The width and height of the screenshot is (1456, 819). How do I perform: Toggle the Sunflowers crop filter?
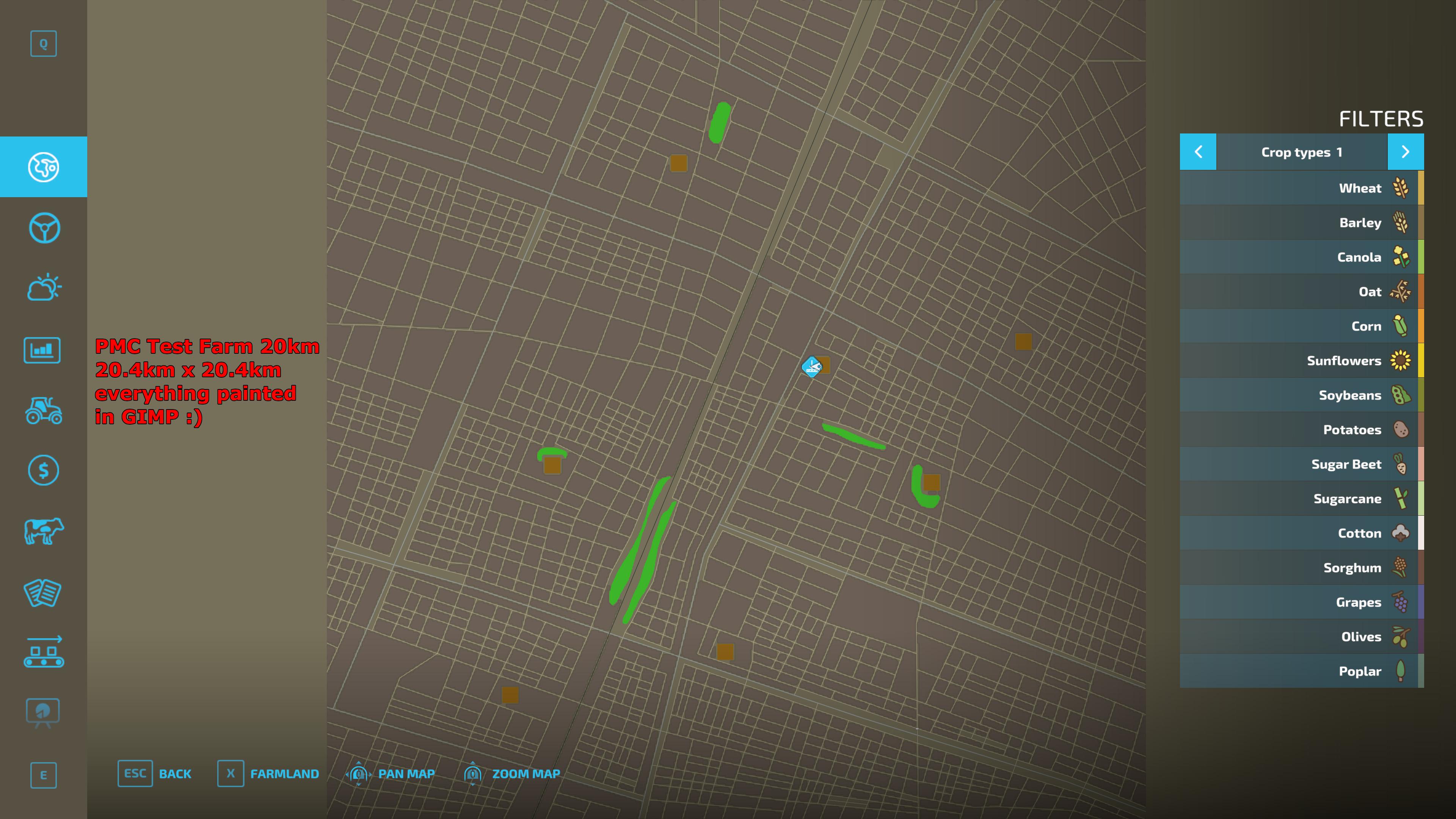click(x=1302, y=360)
